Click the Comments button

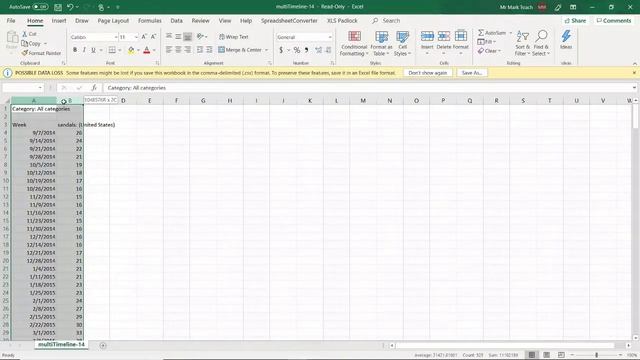pos(613,20)
